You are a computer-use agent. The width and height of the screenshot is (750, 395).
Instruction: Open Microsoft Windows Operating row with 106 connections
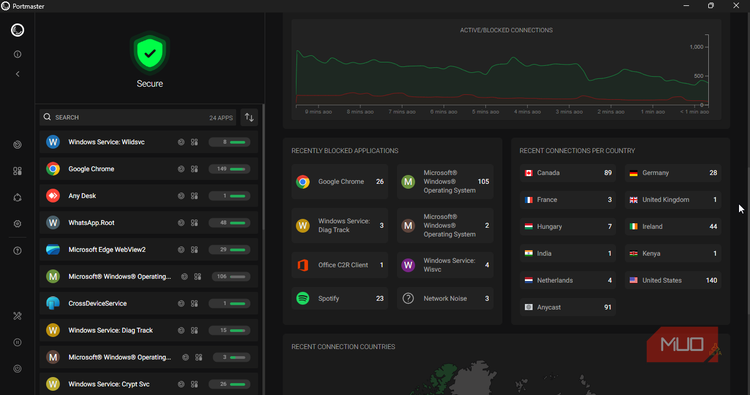point(149,276)
